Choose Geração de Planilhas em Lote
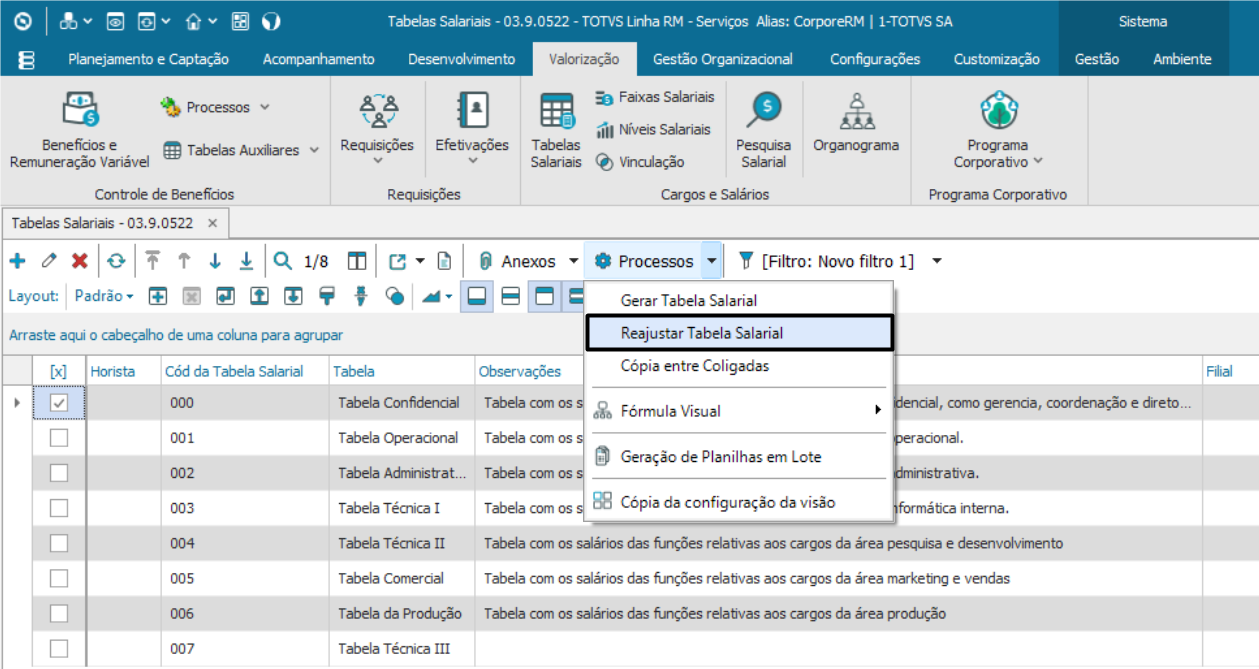The image size is (1259, 669). click(x=720, y=457)
